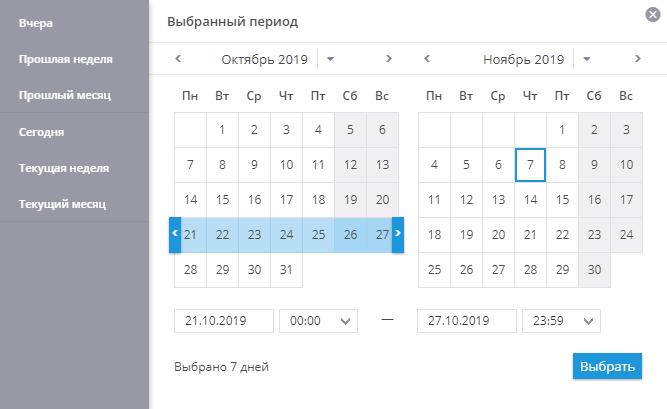Go to next month in October calendar

pos(389,59)
